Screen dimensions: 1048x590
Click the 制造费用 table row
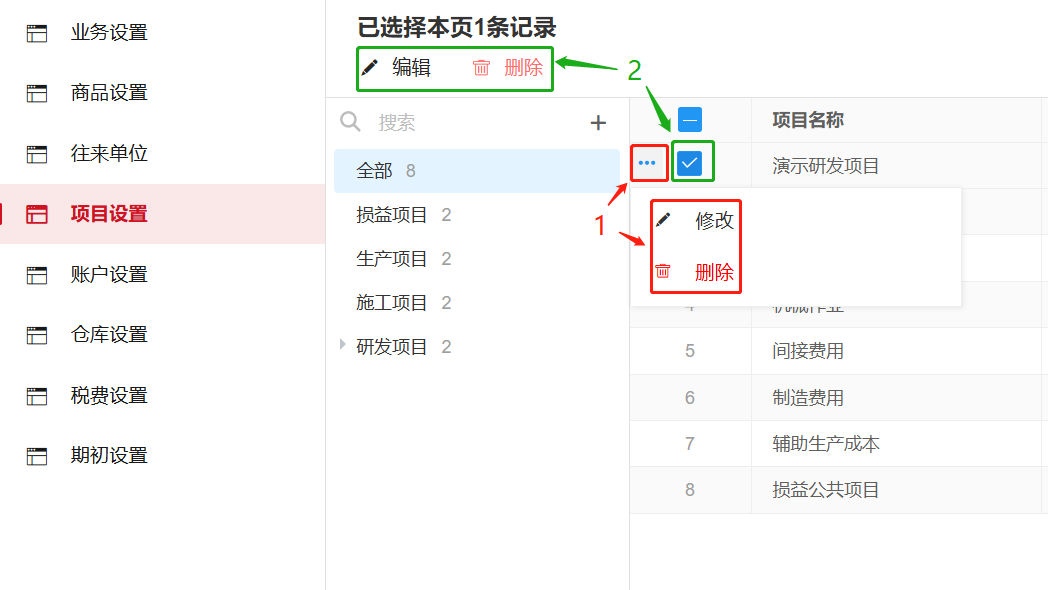click(808, 398)
